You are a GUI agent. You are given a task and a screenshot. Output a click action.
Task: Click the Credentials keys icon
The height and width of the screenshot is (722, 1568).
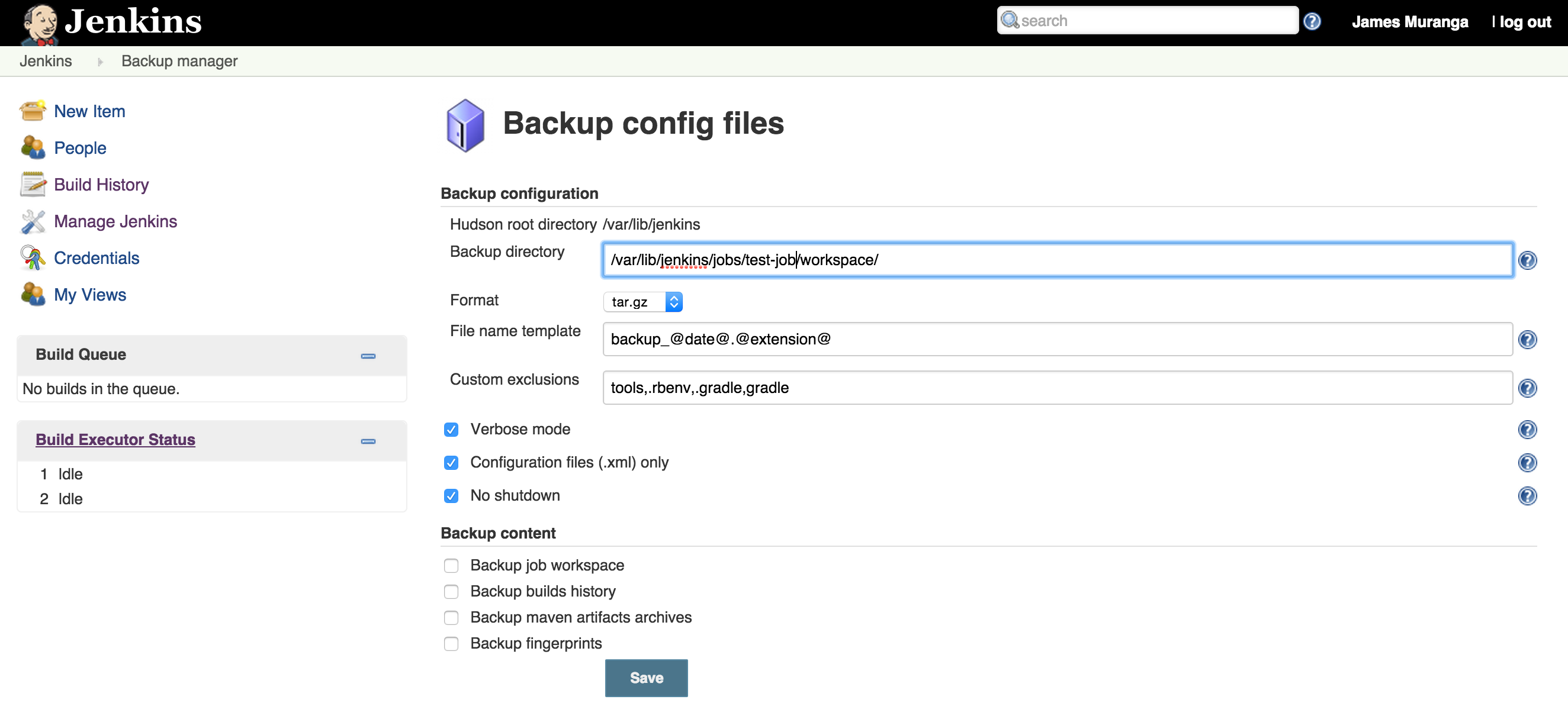33,258
